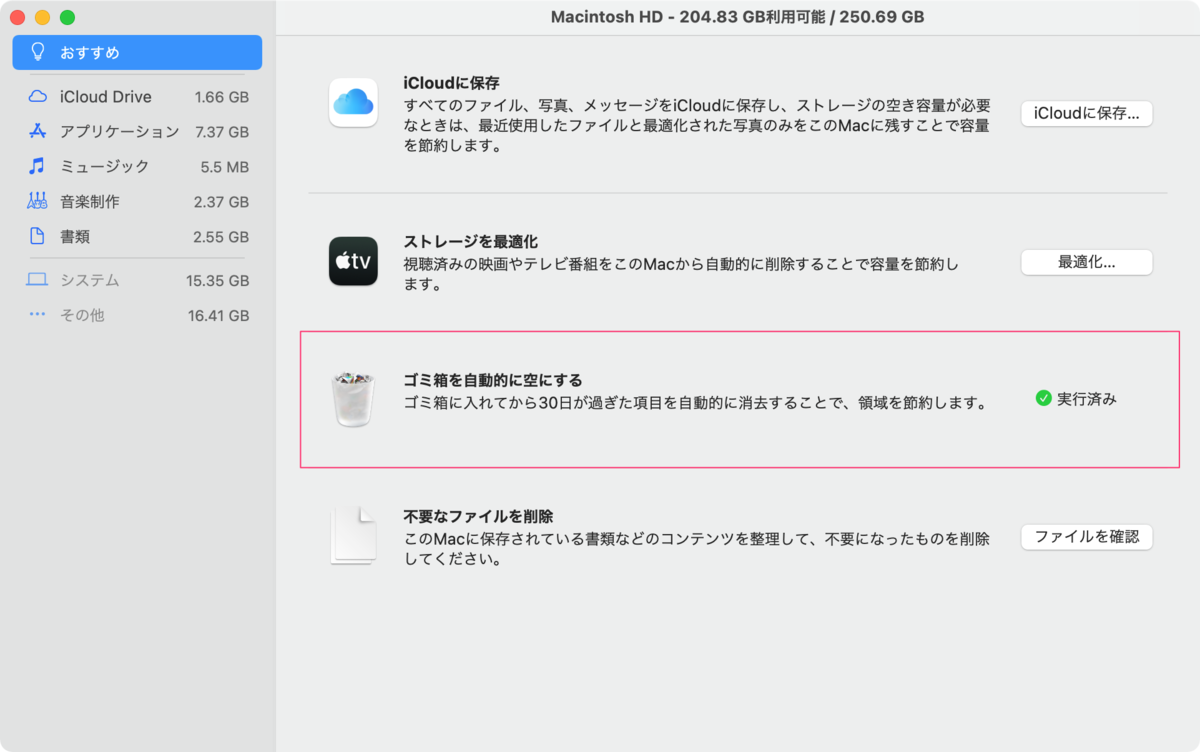Click the Apple TV icon beside ストレージを最適化

pos(353,261)
